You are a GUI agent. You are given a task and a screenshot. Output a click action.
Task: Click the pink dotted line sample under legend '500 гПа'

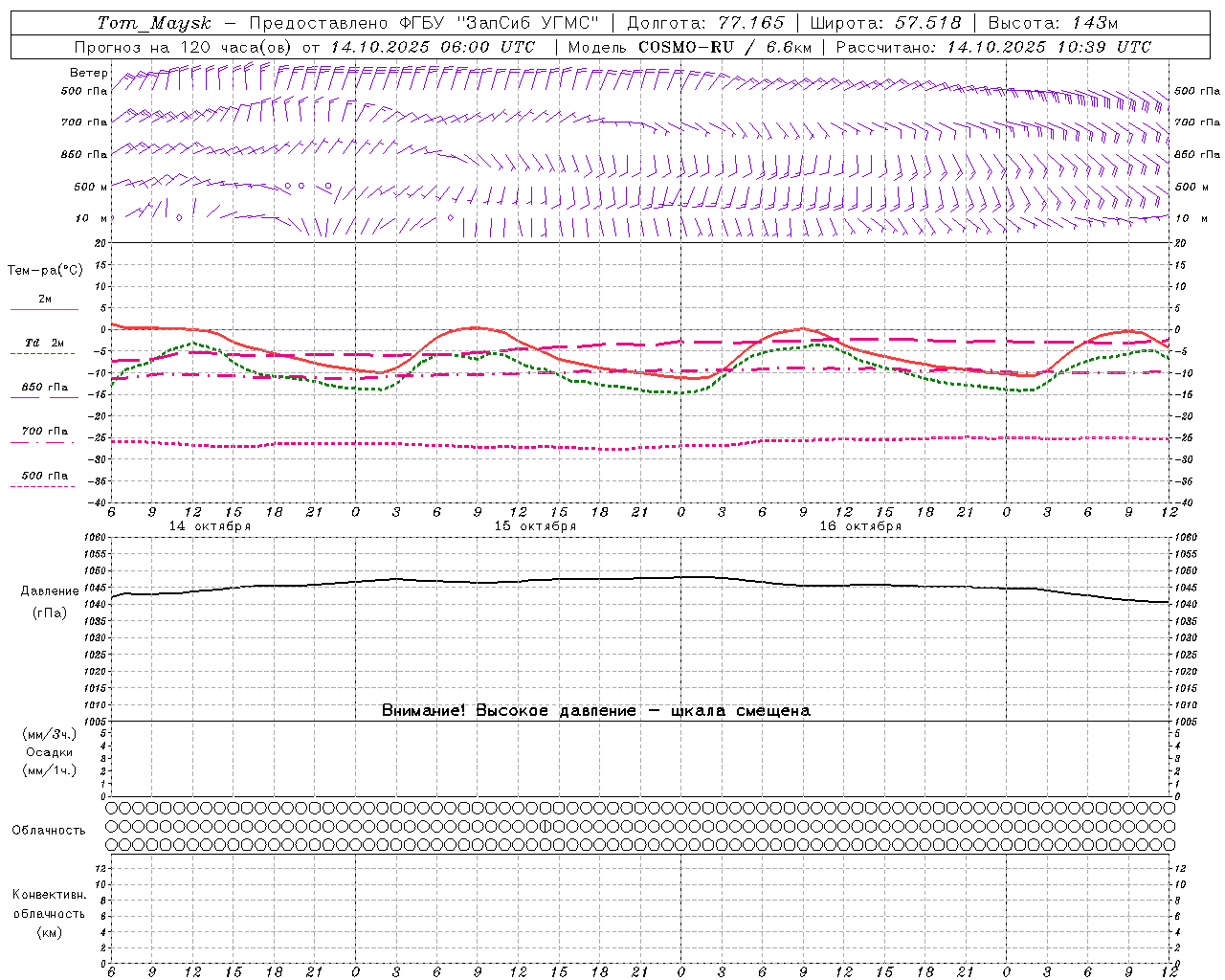tap(43, 486)
